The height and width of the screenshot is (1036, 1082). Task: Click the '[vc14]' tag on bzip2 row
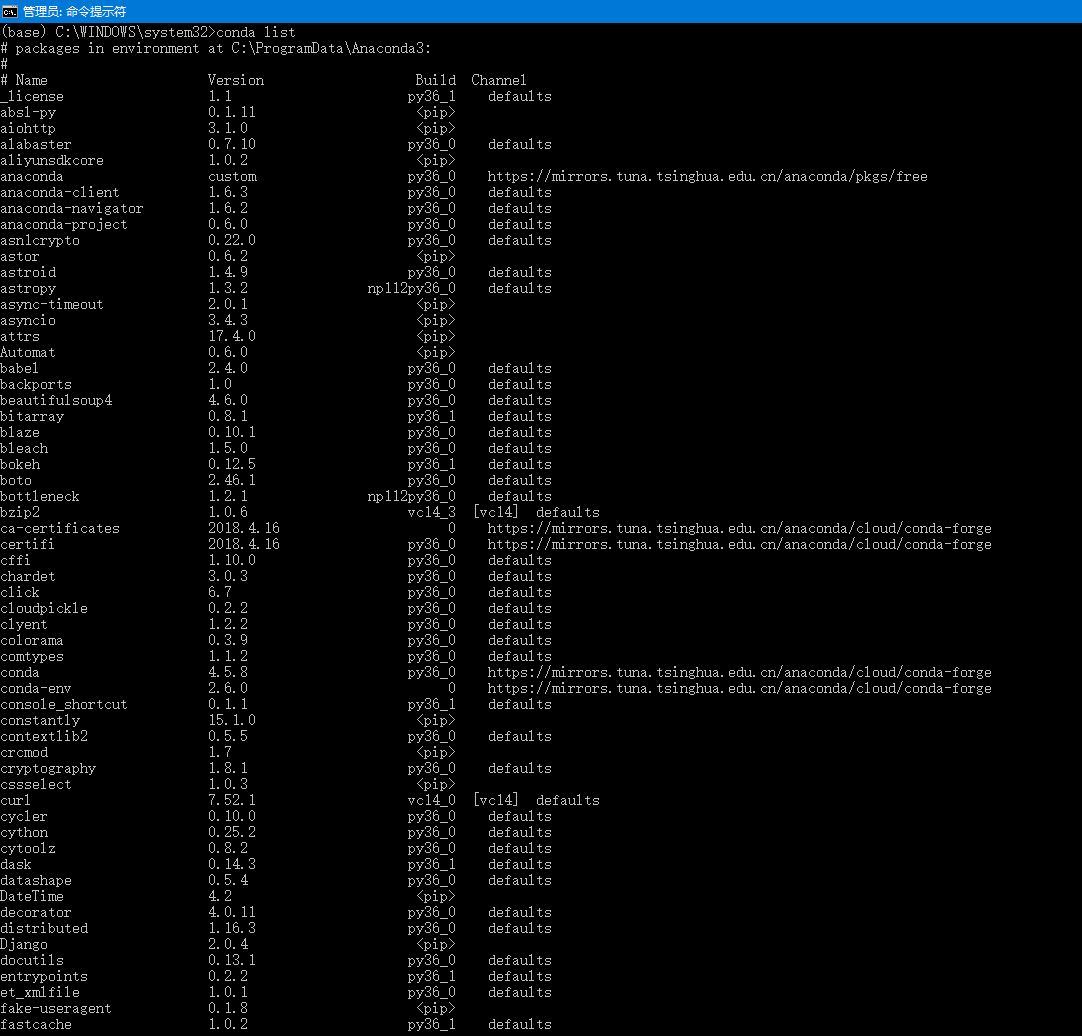pos(495,512)
